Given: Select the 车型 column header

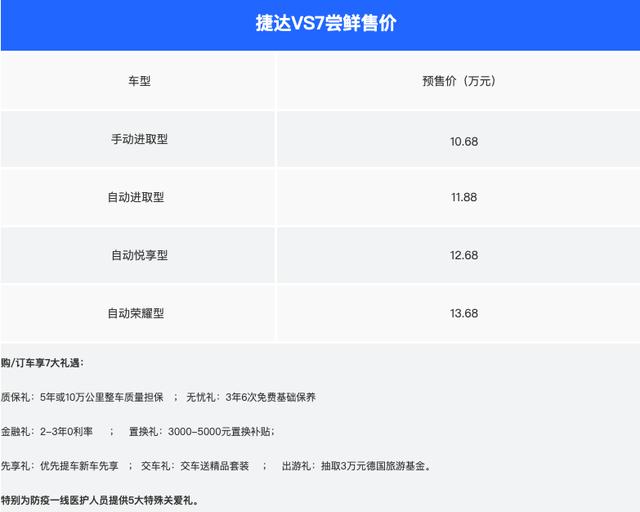Looking at the screenshot, I should click(x=139, y=81).
